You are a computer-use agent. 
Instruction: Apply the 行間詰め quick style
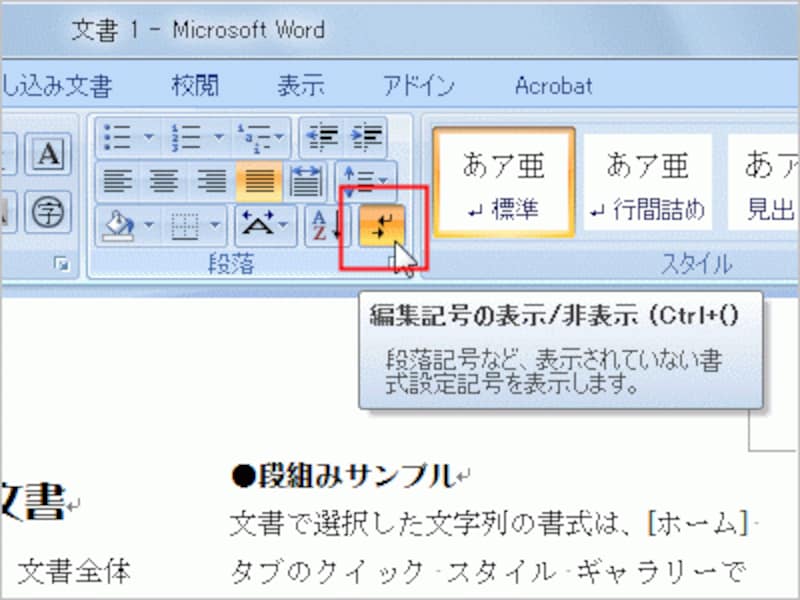pyautogui.click(x=648, y=180)
